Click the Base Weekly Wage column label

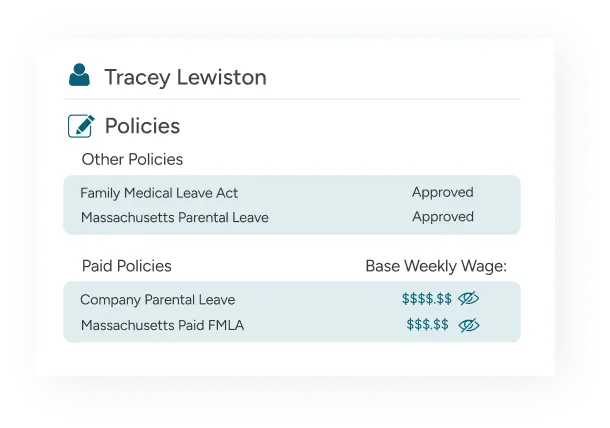coord(436,266)
